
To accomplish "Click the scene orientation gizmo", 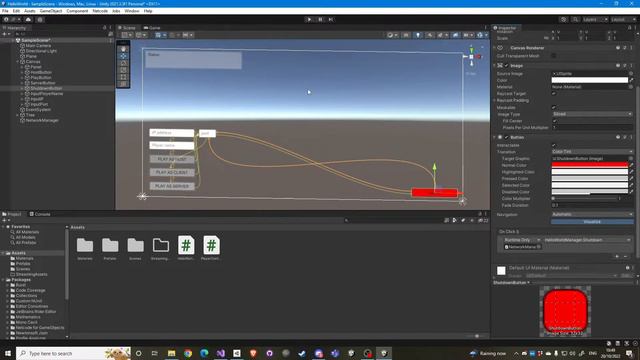I will (471, 57).
